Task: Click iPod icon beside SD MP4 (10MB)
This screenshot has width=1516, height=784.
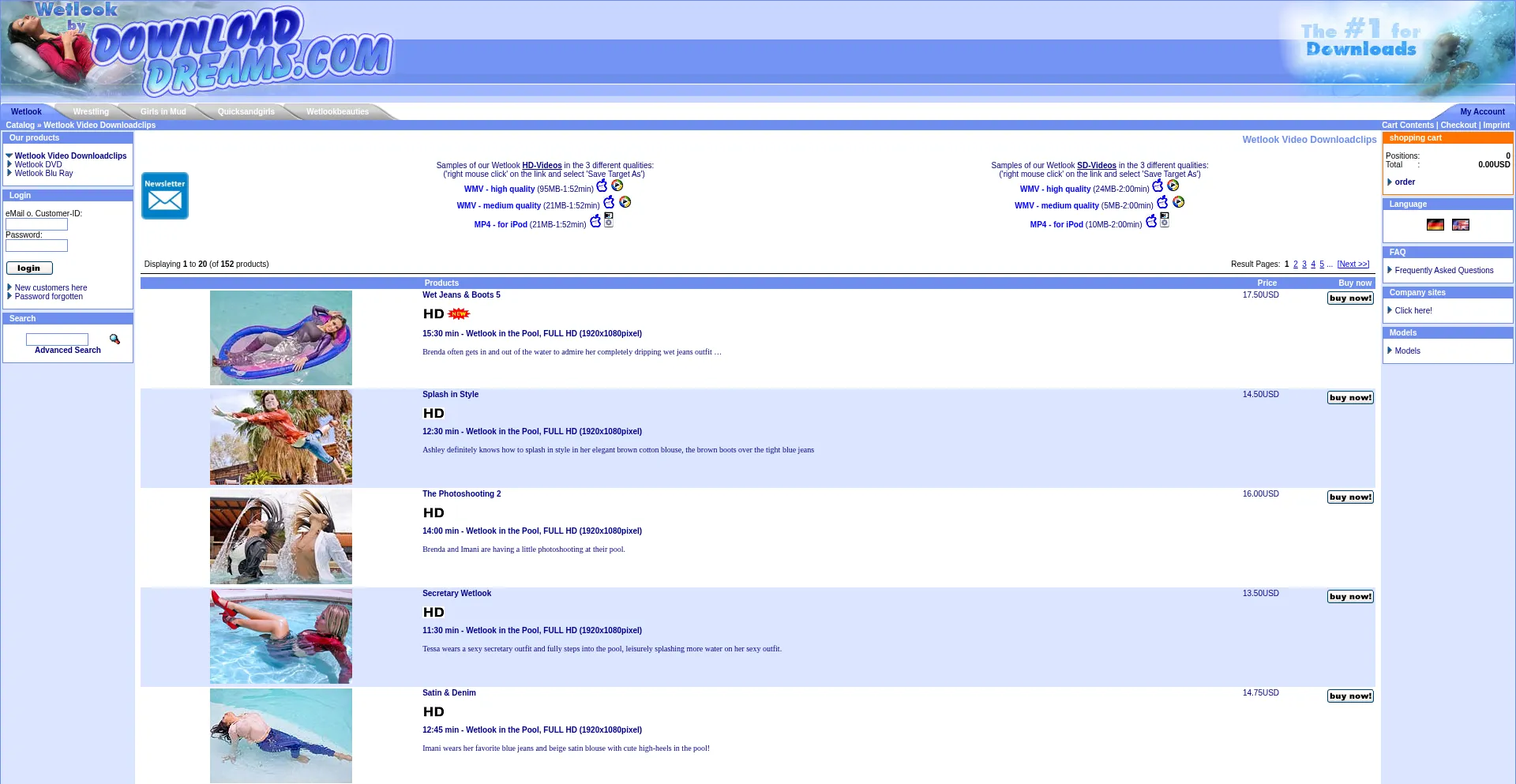Action: 1165,220
